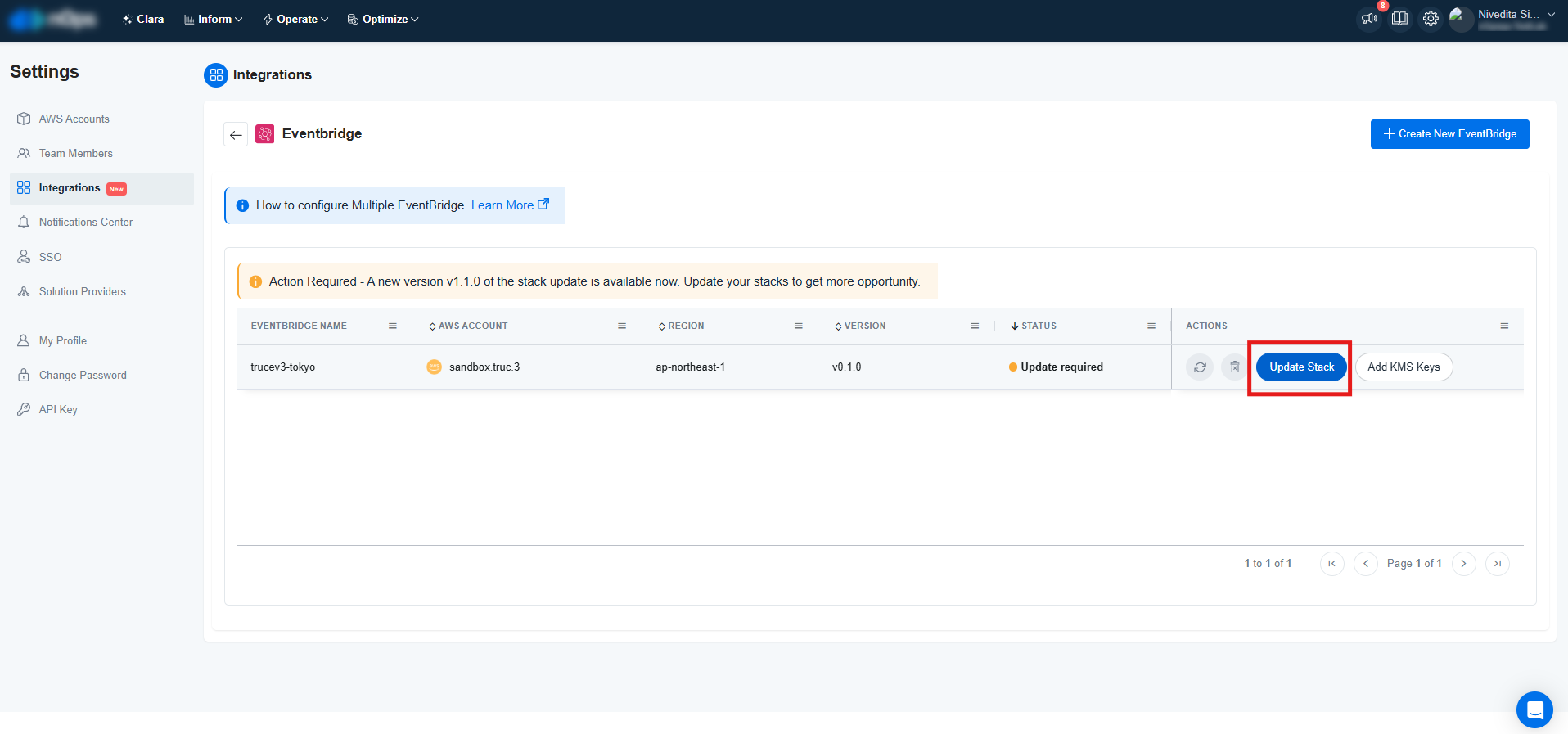The height and width of the screenshot is (734, 1568).
Task: Open the chat support bubble
Action: point(1534,709)
